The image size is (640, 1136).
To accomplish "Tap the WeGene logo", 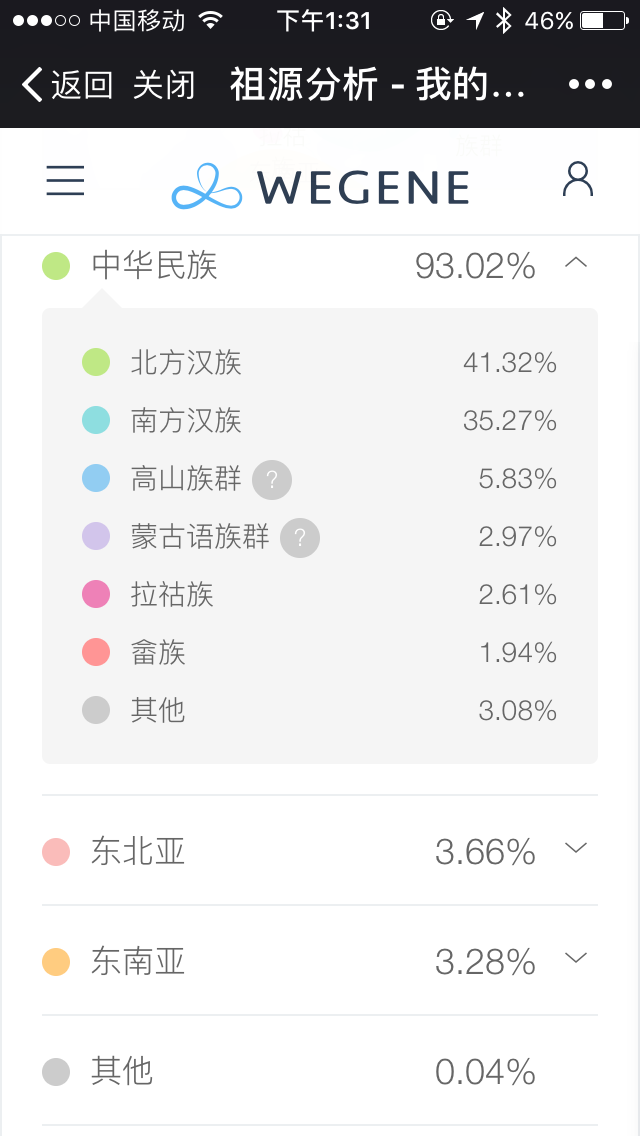I will click(x=320, y=186).
